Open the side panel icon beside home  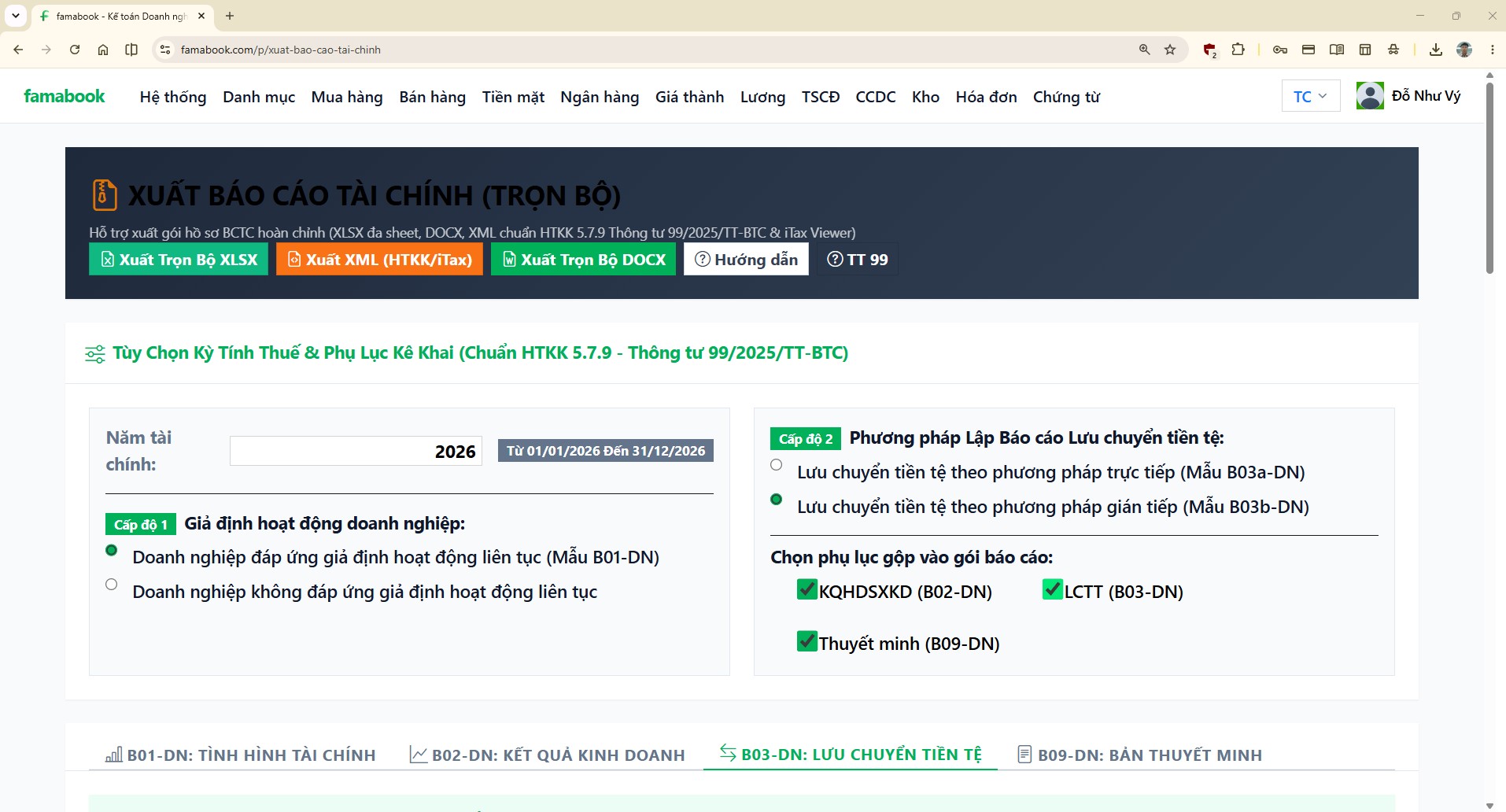click(x=131, y=50)
